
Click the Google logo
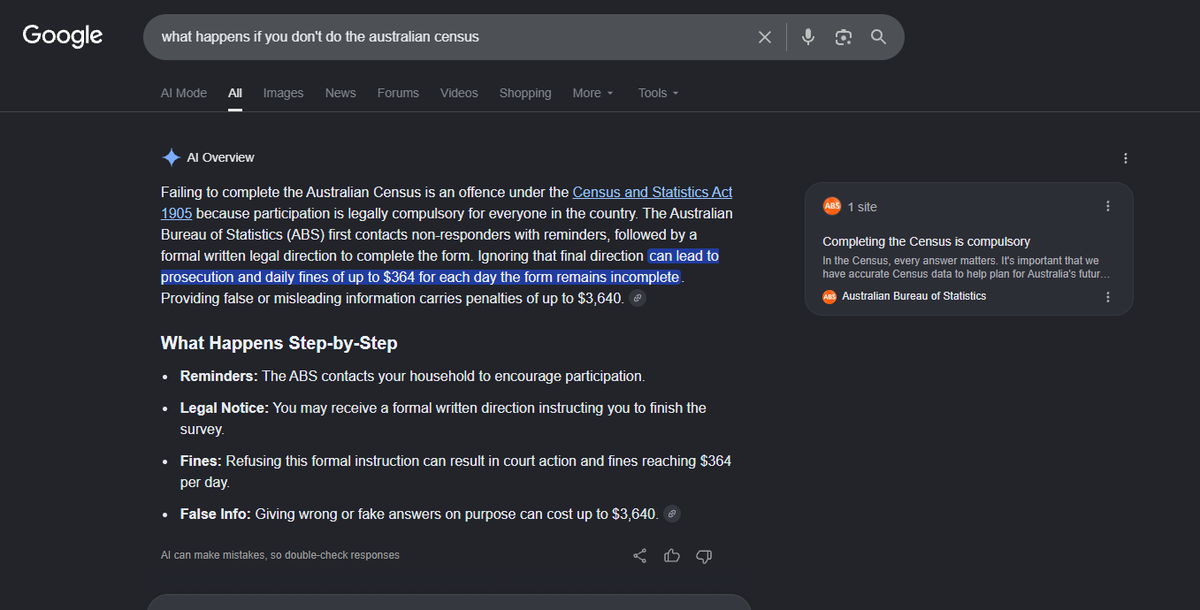coord(62,36)
